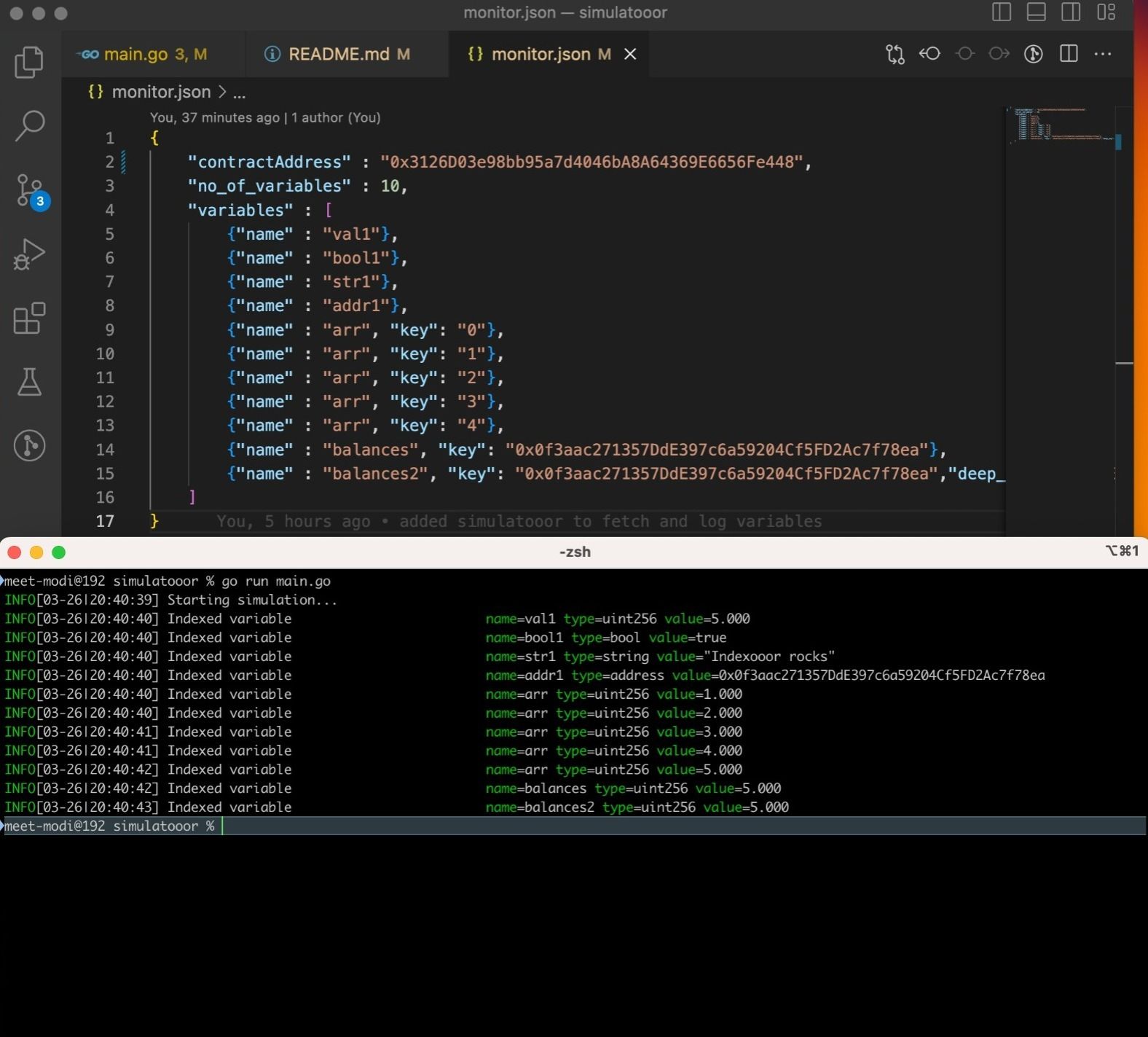Viewport: 1148px width, 1037px height.
Task: Open next revision with right arrow icon
Action: click(x=999, y=54)
